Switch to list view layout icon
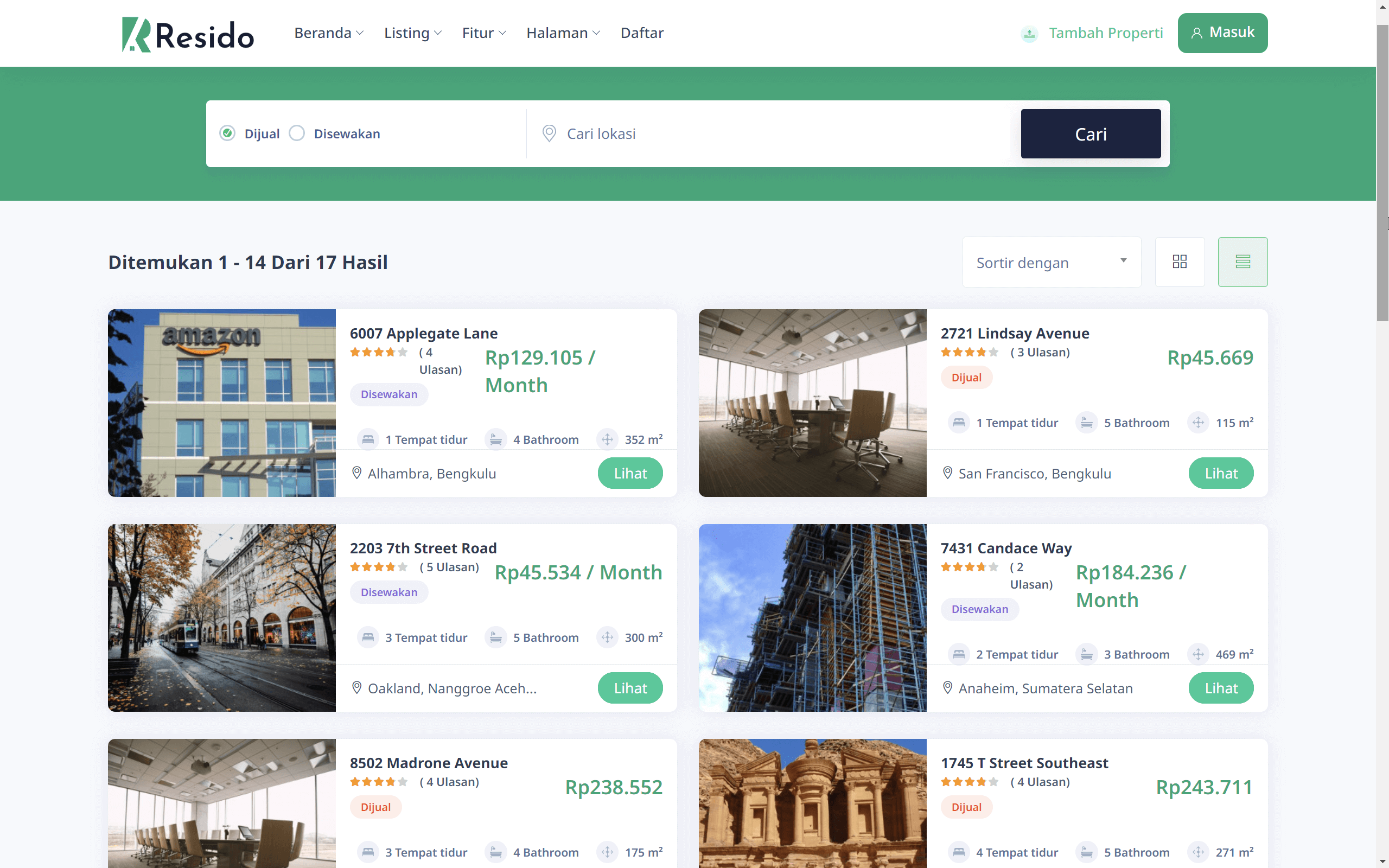Viewport: 1389px width, 868px height. tap(1242, 262)
